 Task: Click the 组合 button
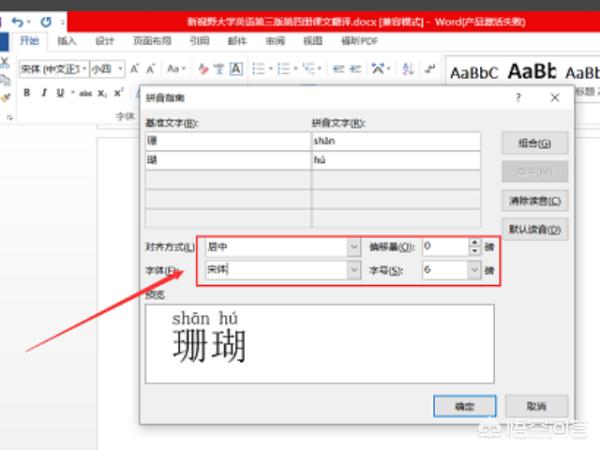point(534,143)
